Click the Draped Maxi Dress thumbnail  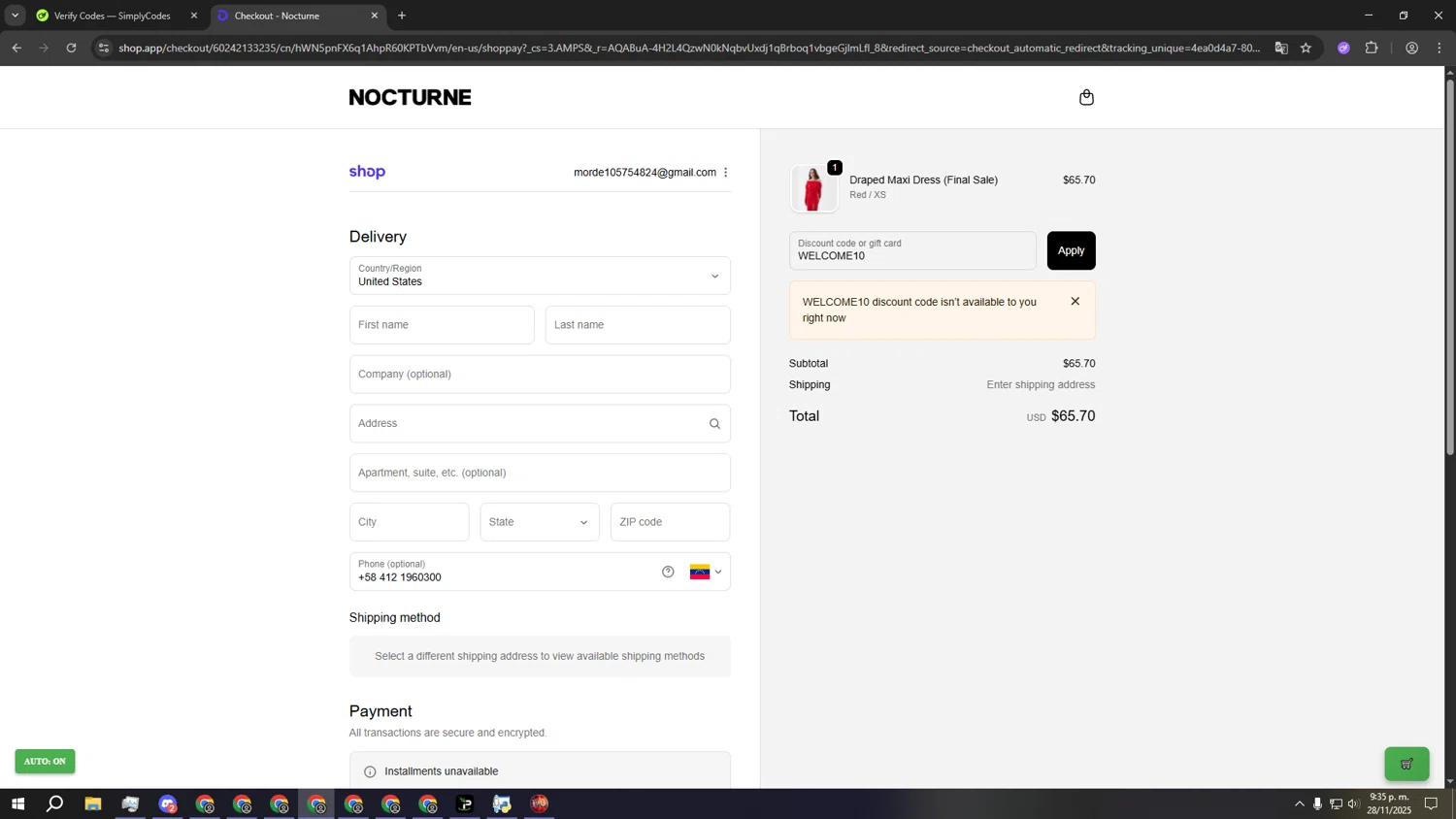pos(813,188)
